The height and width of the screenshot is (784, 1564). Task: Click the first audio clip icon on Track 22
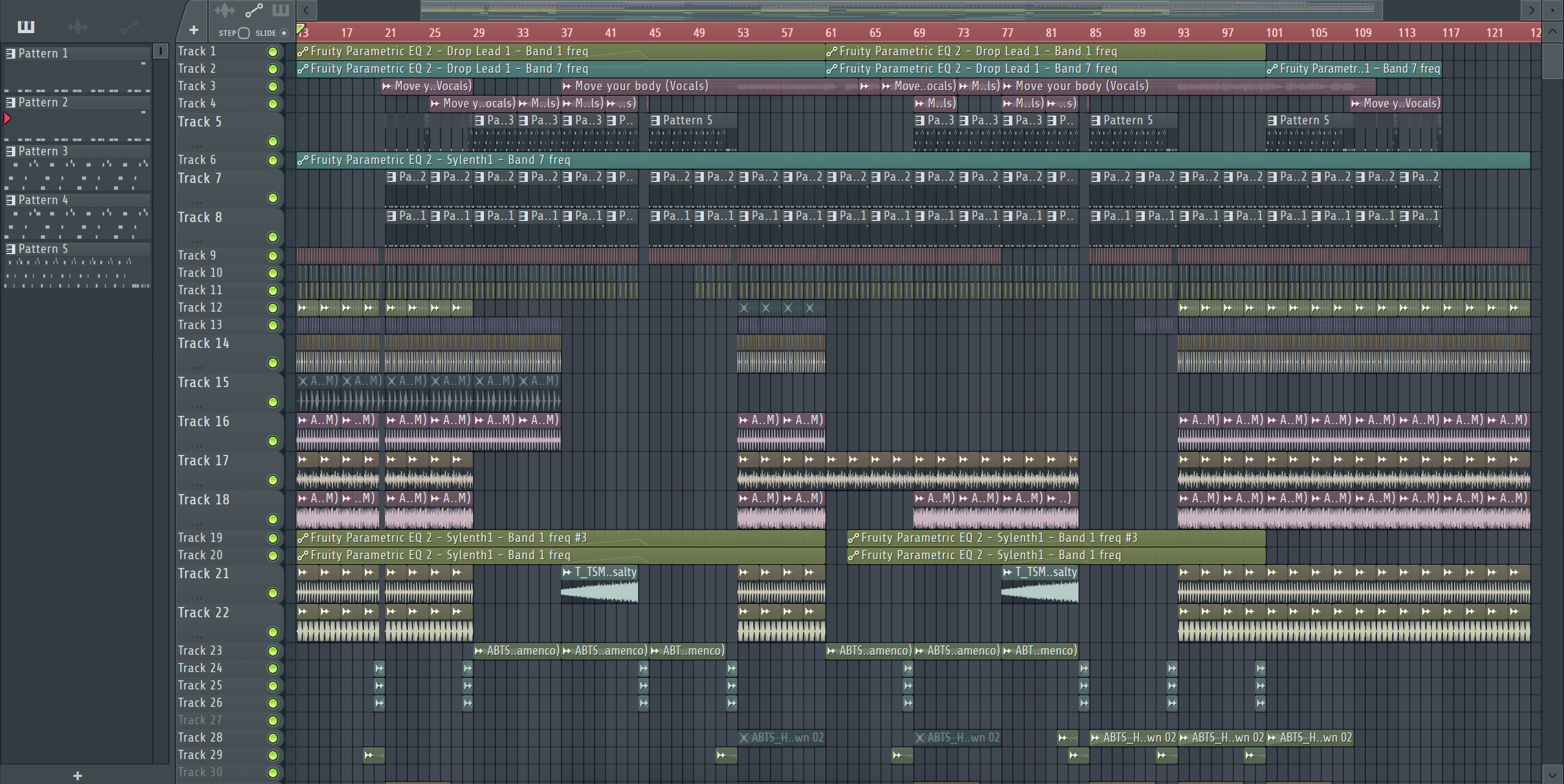[303, 612]
